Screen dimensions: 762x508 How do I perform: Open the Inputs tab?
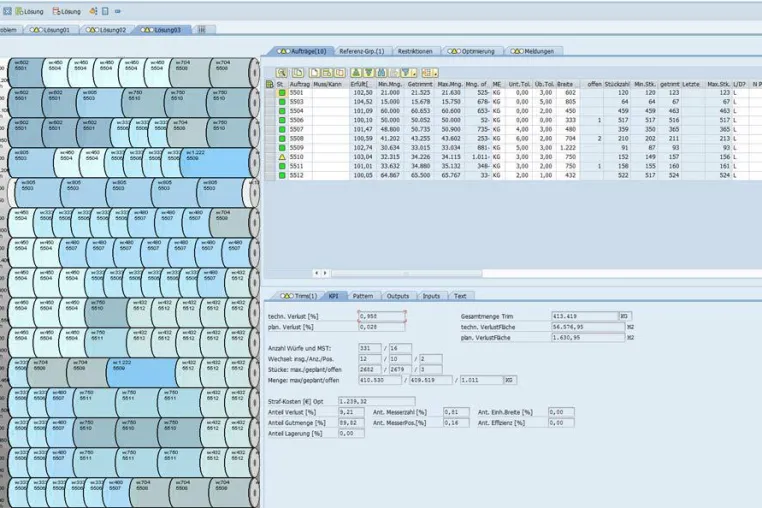(431, 296)
